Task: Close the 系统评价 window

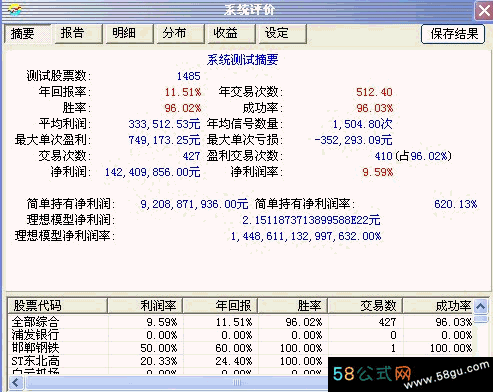Action: point(484,11)
